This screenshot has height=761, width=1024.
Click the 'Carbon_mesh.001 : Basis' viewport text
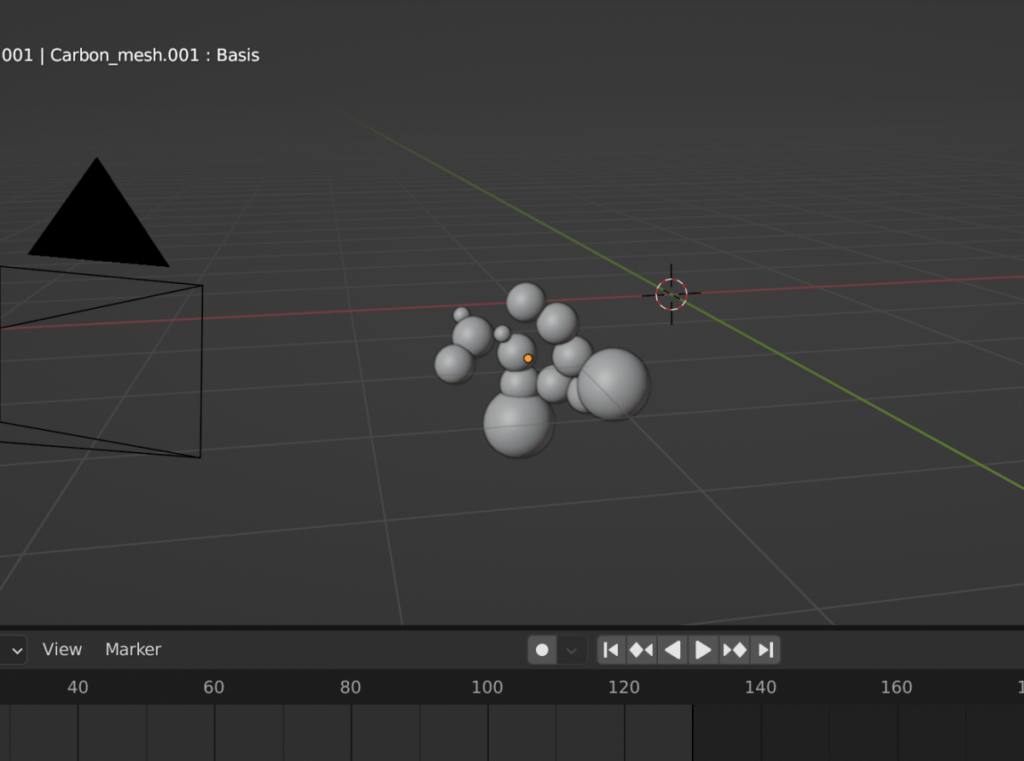(155, 55)
